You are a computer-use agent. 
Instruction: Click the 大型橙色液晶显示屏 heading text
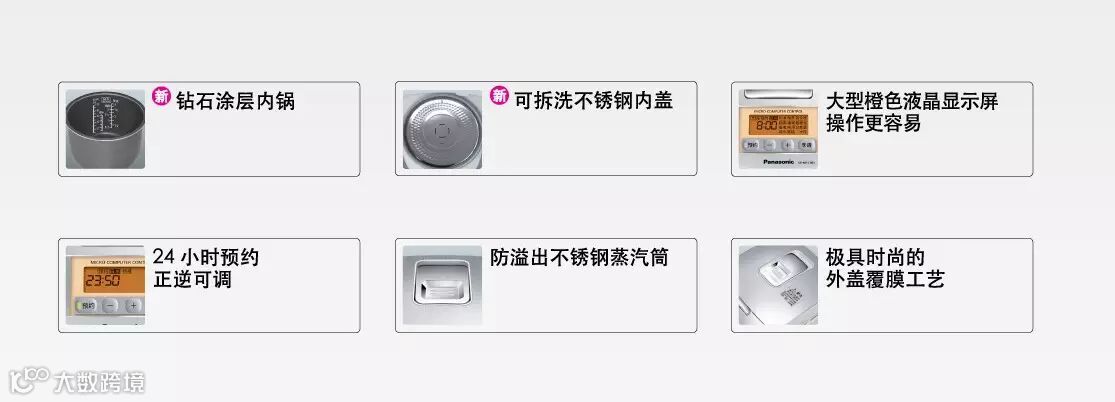pyautogui.click(x=912, y=101)
